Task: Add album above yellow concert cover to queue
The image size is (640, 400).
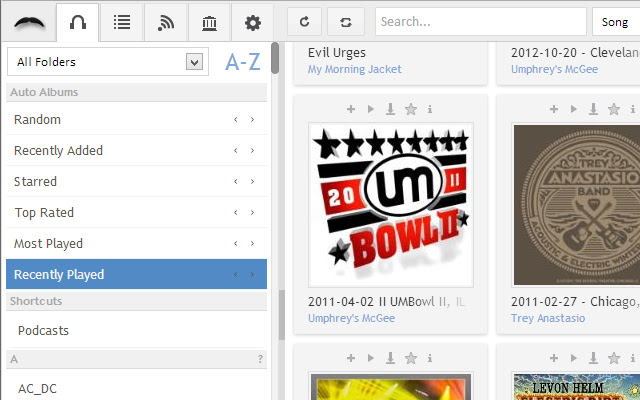Action: pos(351,358)
